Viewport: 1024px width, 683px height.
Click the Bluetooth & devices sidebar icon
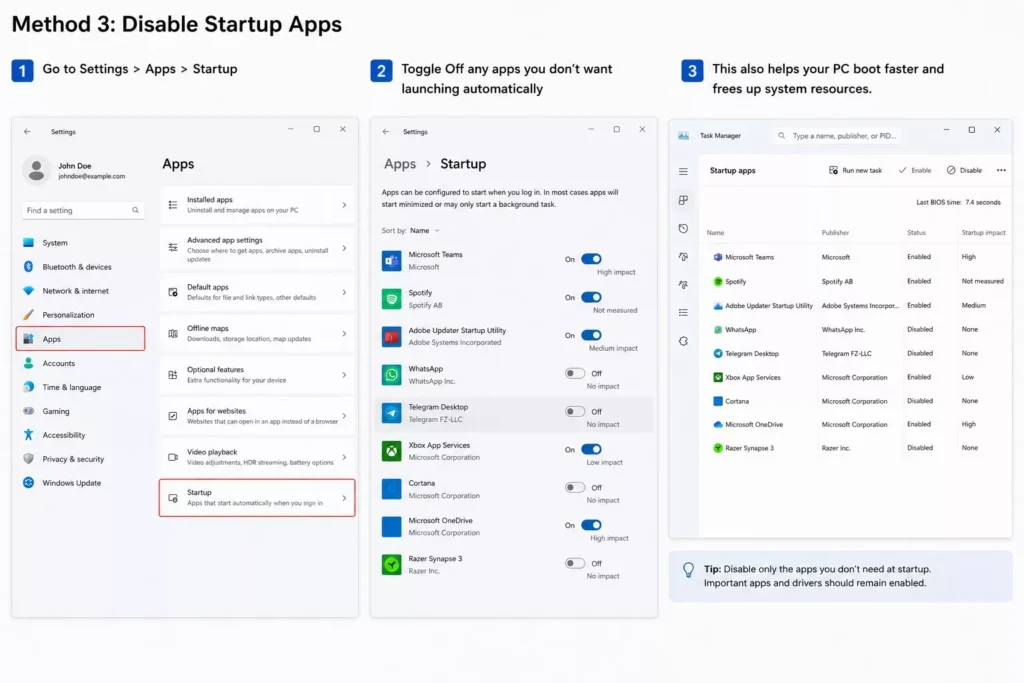point(28,266)
